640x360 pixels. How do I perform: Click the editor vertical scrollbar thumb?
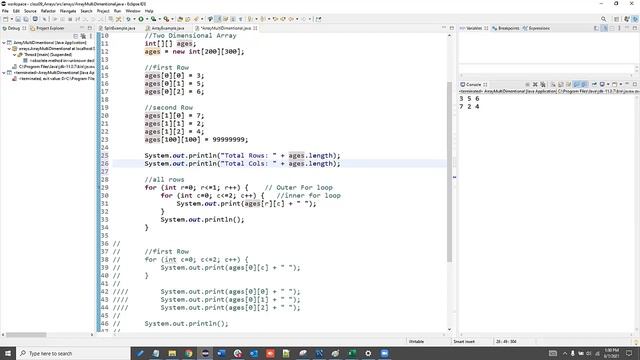point(449,171)
